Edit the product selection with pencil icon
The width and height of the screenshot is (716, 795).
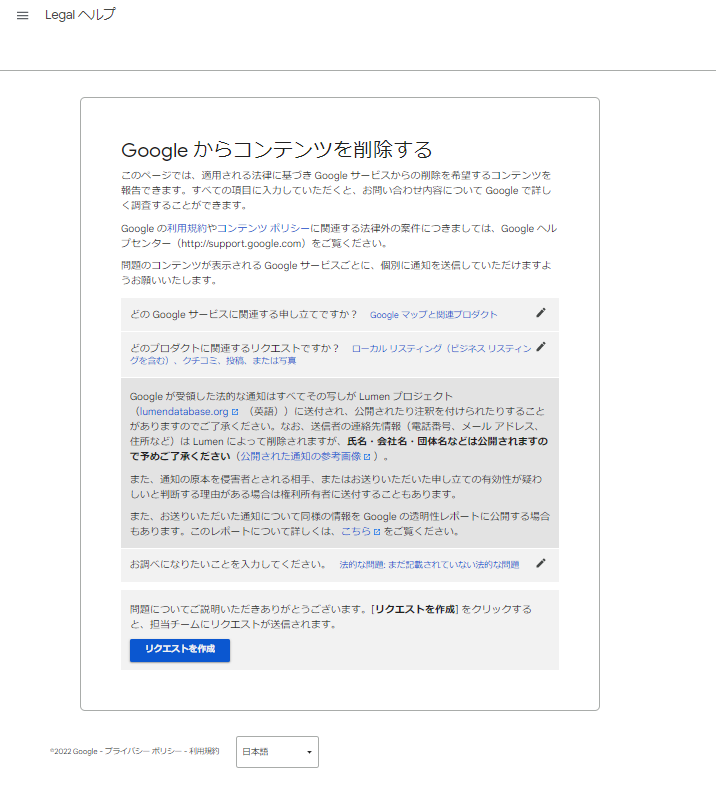click(541, 347)
